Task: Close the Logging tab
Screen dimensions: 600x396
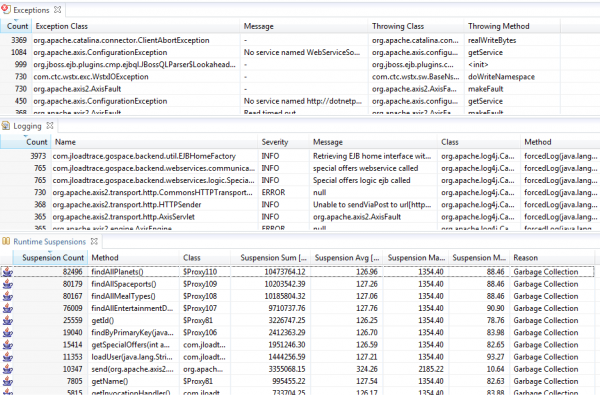Action: point(50,125)
